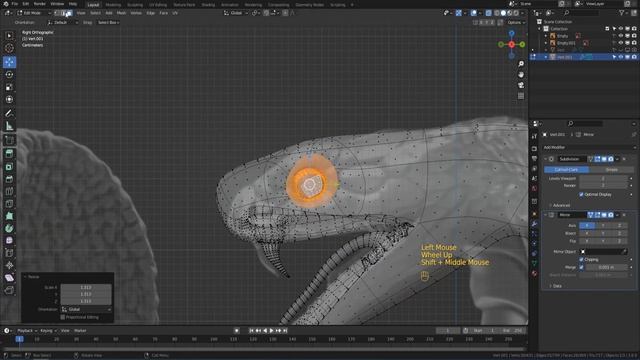Open the File menu
The image size is (640, 360).
point(15,4)
